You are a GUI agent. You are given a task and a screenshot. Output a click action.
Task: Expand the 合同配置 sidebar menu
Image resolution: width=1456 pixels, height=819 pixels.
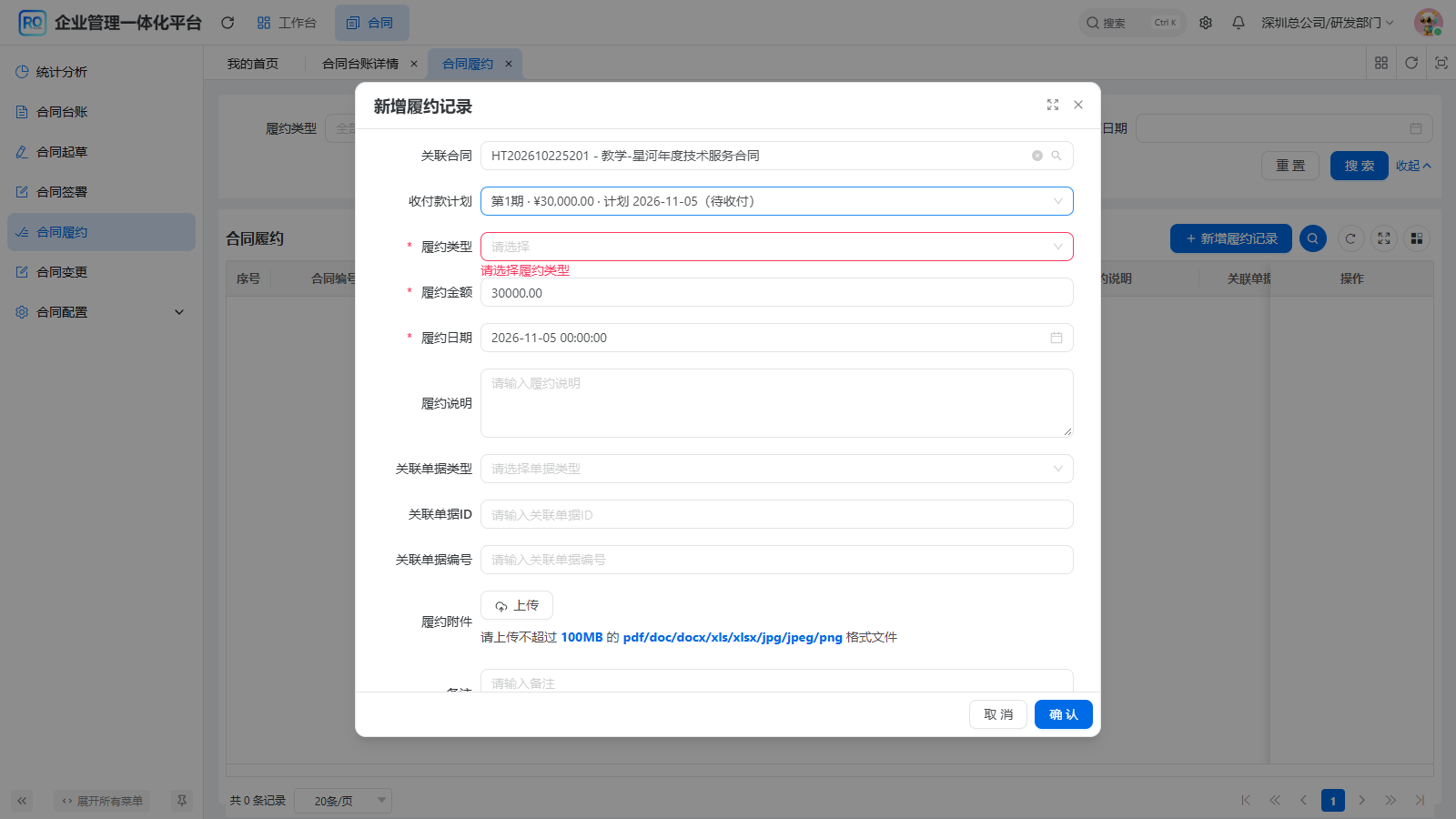point(101,312)
